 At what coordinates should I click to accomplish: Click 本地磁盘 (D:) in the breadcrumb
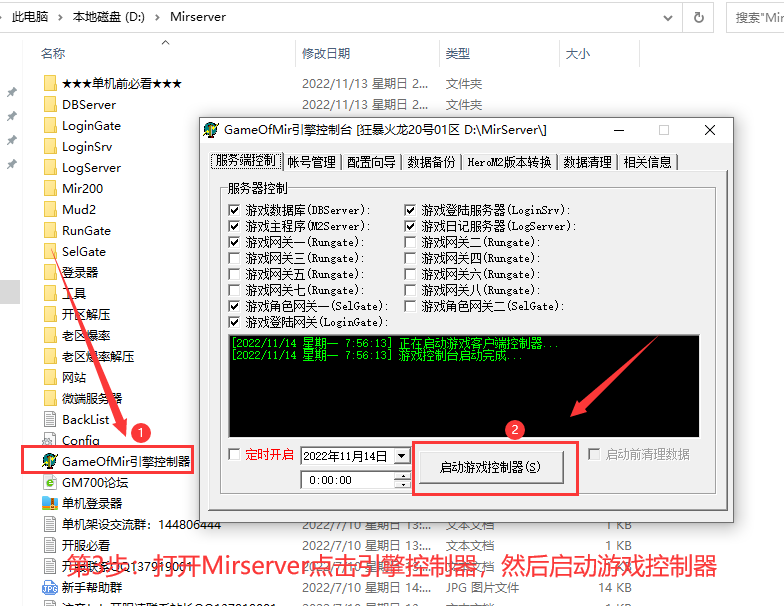[108, 17]
